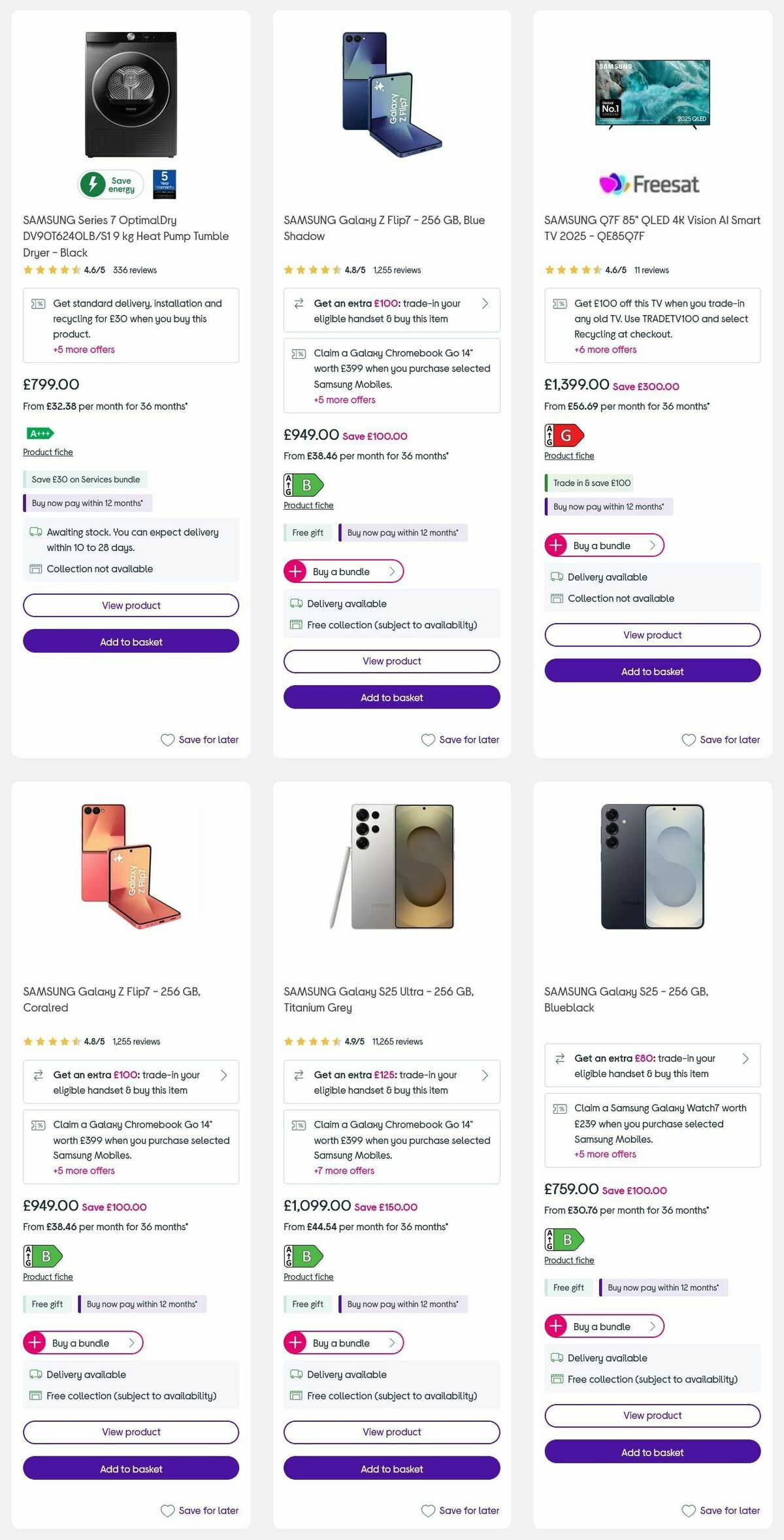Open +5 more offers on the tumble dryer card
The width and height of the screenshot is (784, 1540).
coord(82,349)
